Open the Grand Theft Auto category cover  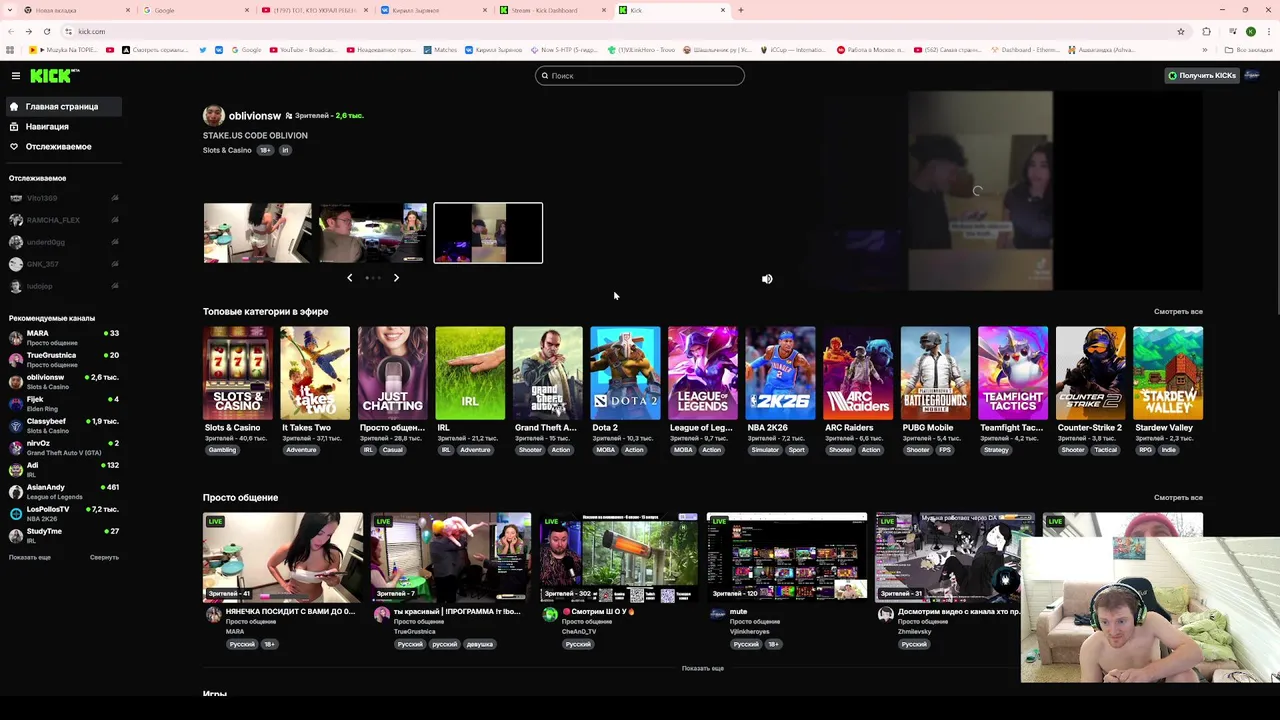(x=548, y=373)
